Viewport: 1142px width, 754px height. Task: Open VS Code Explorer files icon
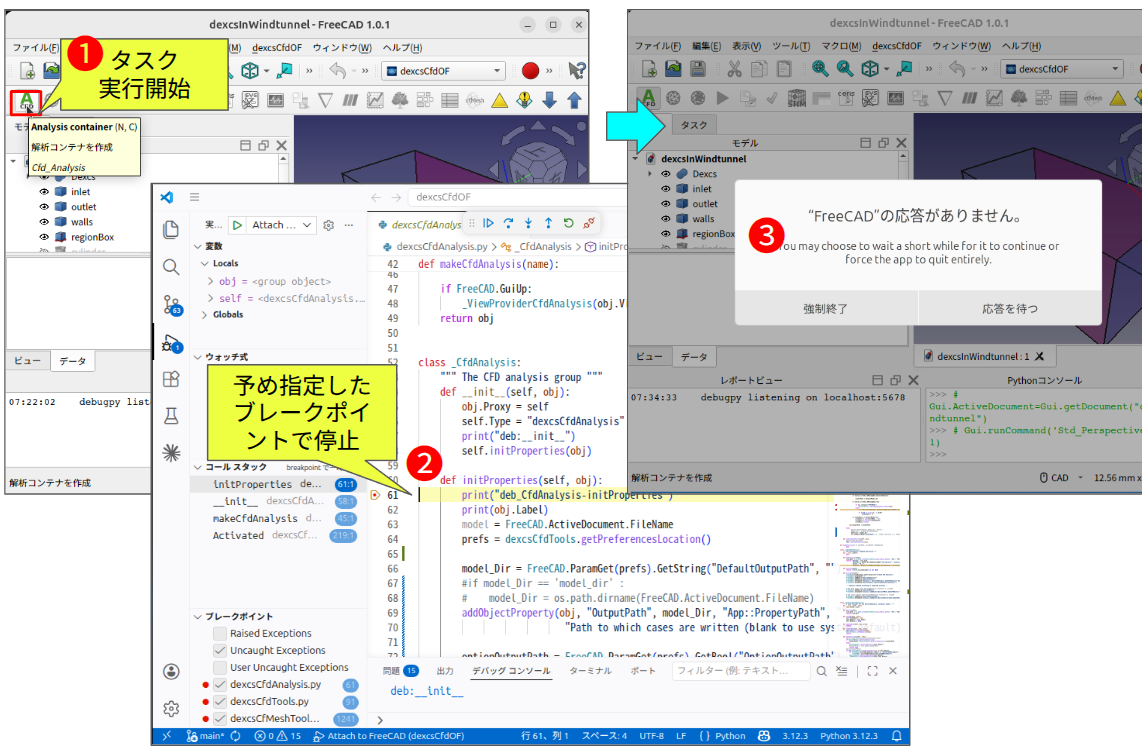tap(171, 229)
